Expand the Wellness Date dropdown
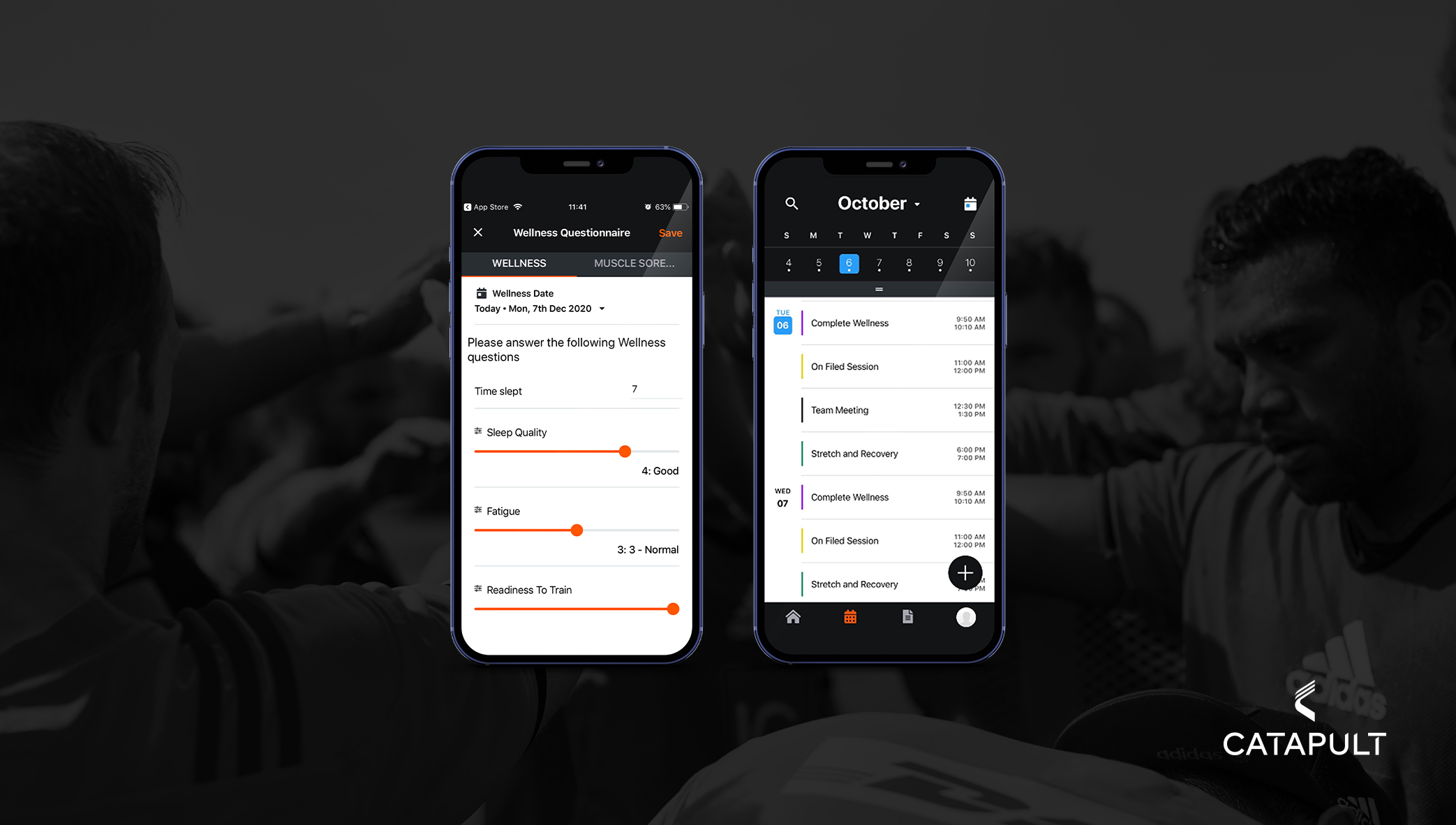 600,309
